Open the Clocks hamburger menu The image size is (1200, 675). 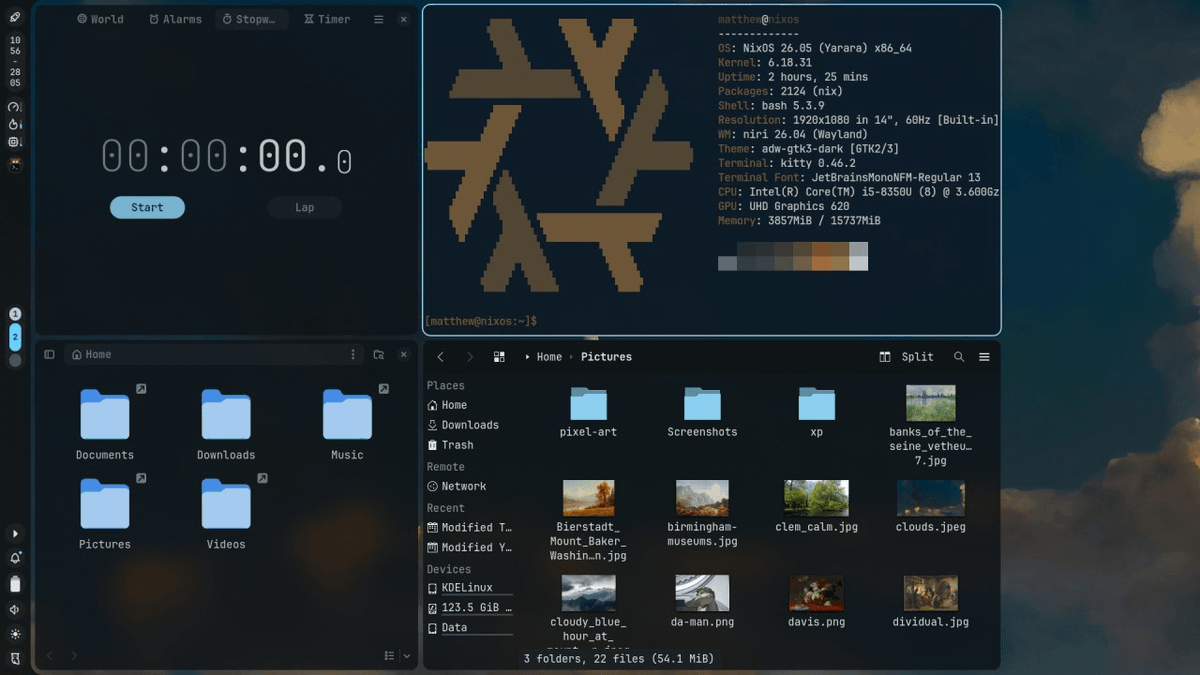tap(379, 19)
